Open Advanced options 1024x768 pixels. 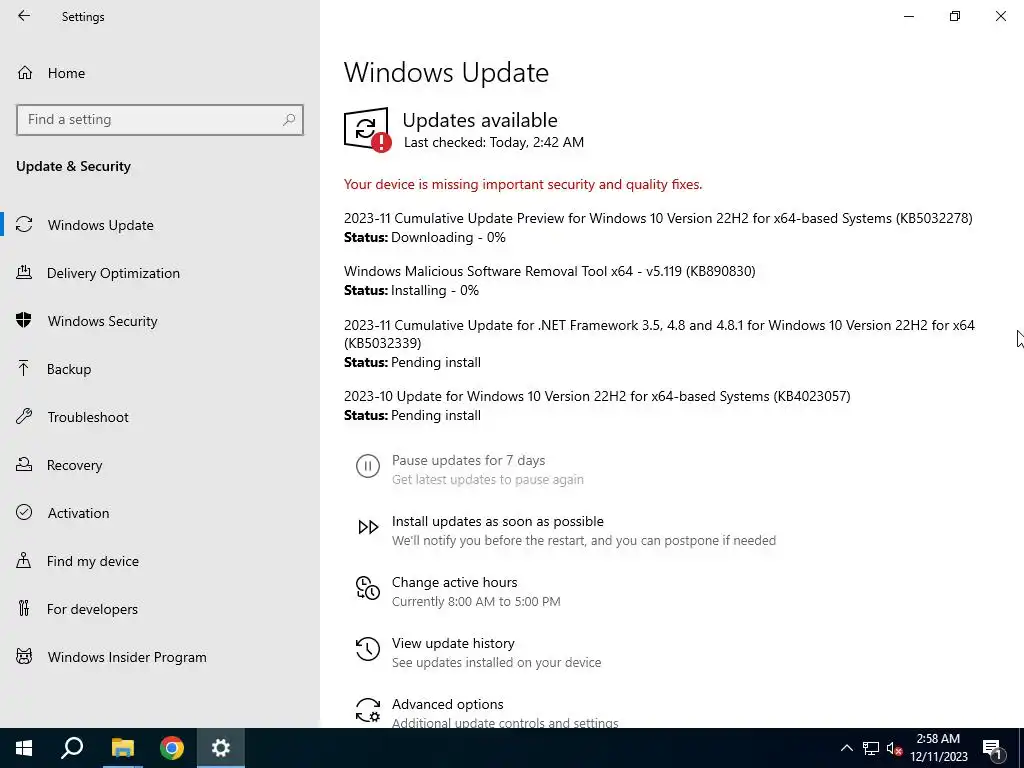(447, 705)
